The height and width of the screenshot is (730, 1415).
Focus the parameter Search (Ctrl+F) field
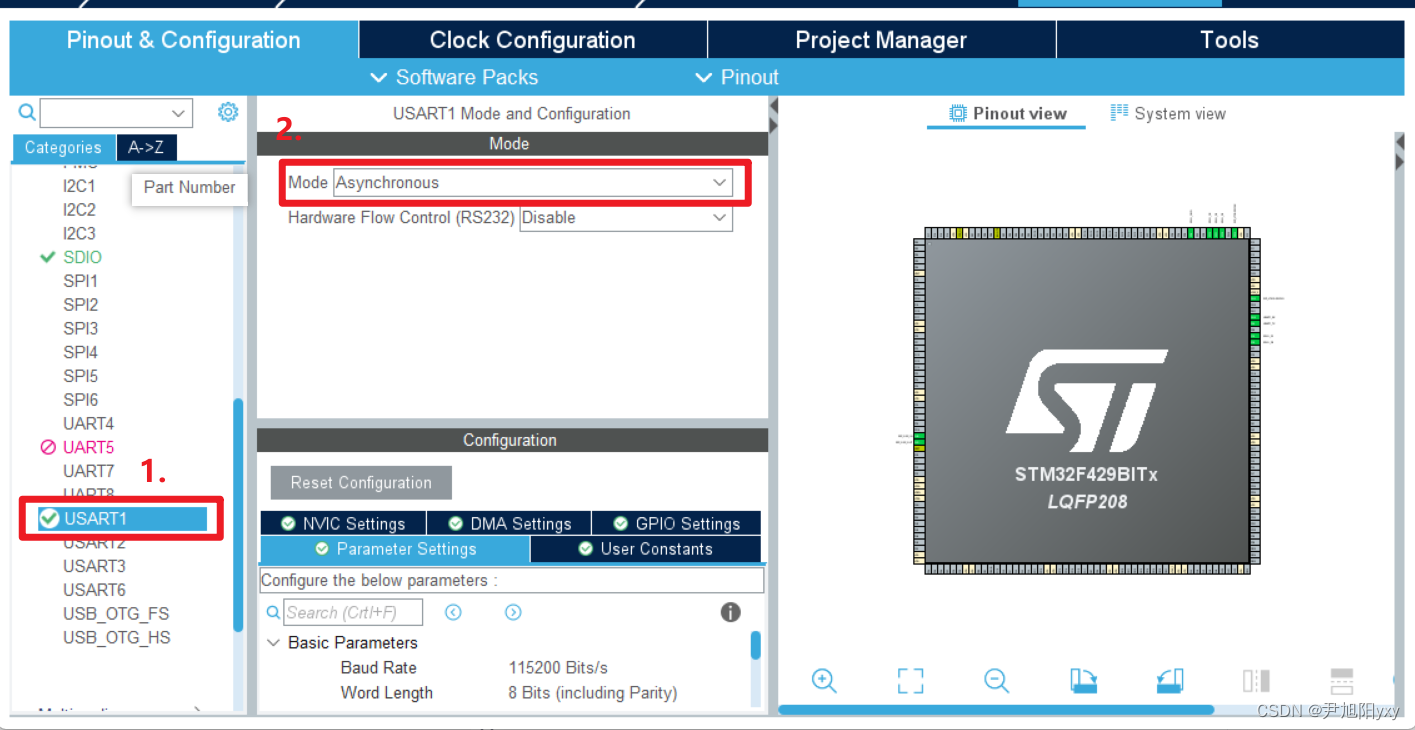[x=353, y=612]
